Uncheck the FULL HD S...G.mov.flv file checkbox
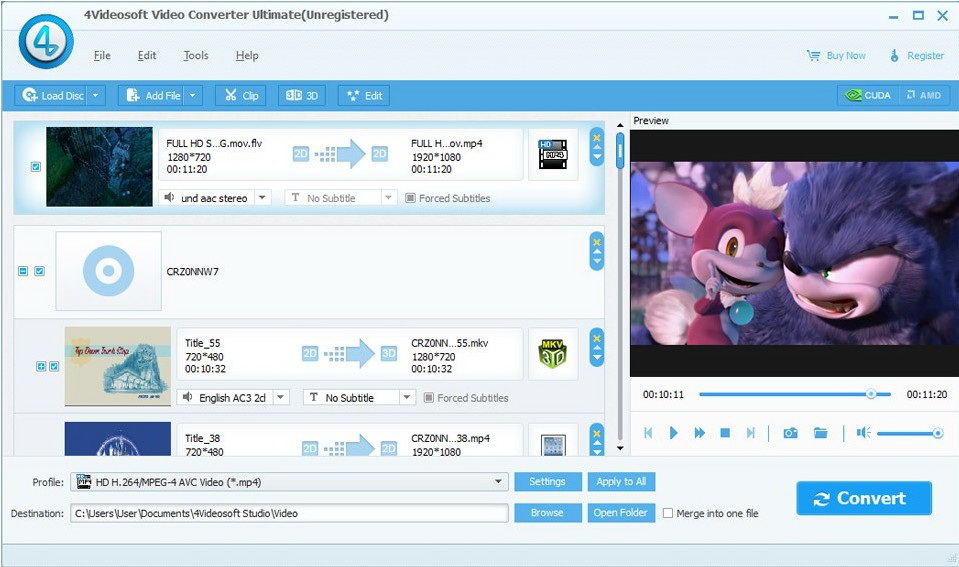This screenshot has width=959, height=567. point(35,167)
